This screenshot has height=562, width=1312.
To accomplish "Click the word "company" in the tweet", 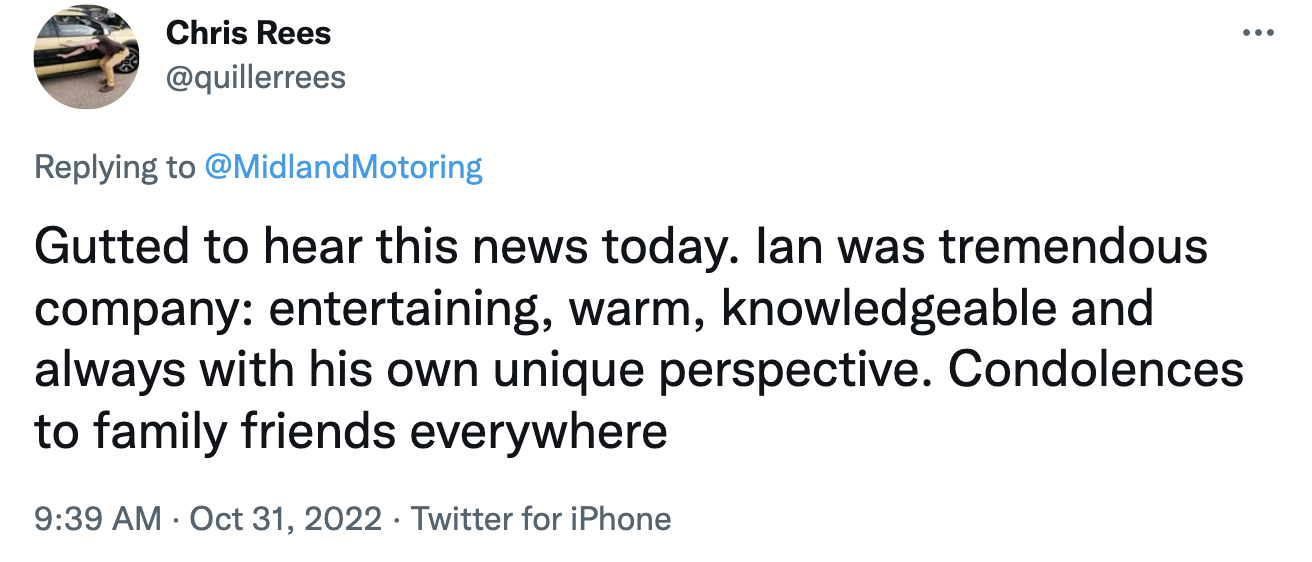I will (138, 309).
